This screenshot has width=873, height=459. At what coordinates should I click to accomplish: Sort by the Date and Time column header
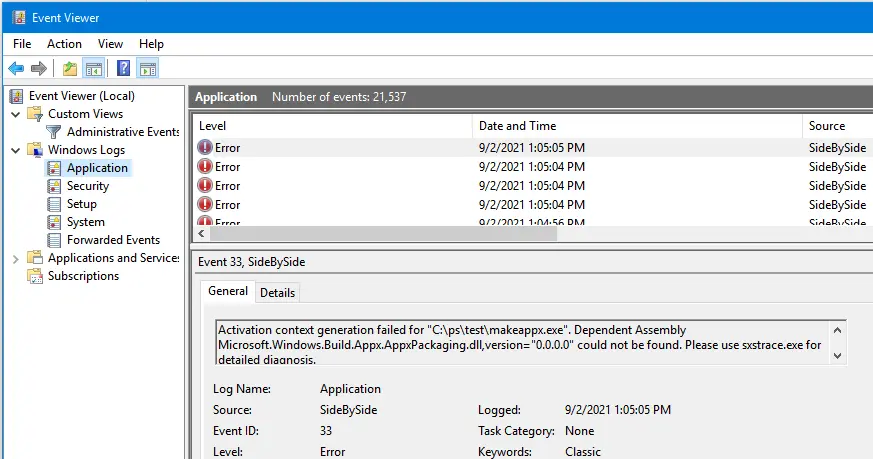tap(637, 126)
